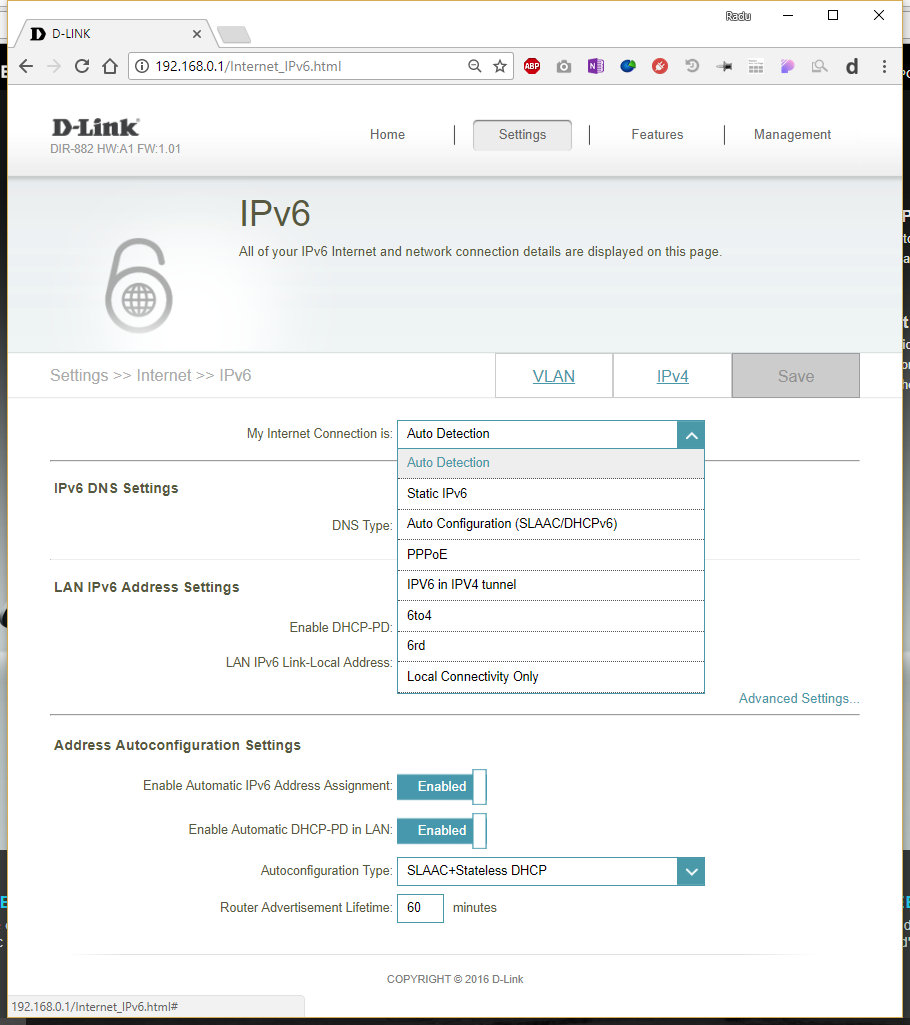Switch to the IPv4 page
This screenshot has height=1025, width=910.
click(673, 376)
